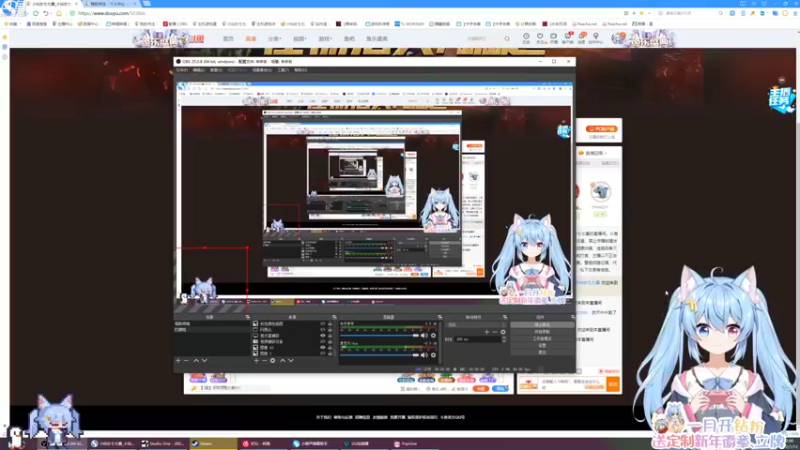800x450 pixels.
Task: Open OBS Help (帮助) menu
Action: [x=301, y=70]
